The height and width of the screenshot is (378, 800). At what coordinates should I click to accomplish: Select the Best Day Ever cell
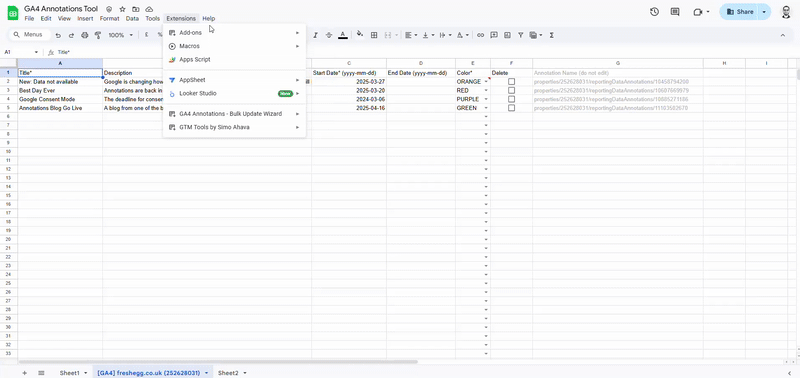pos(60,90)
